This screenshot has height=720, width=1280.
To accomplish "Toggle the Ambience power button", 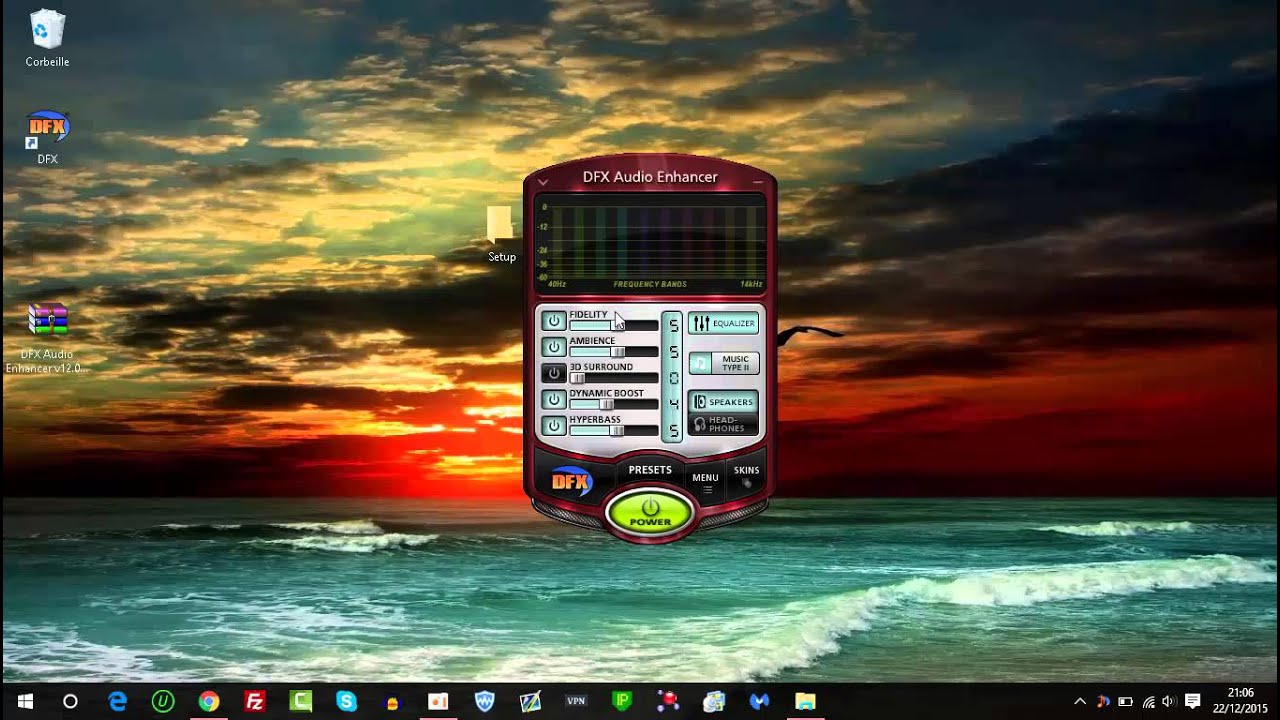I will click(553, 347).
